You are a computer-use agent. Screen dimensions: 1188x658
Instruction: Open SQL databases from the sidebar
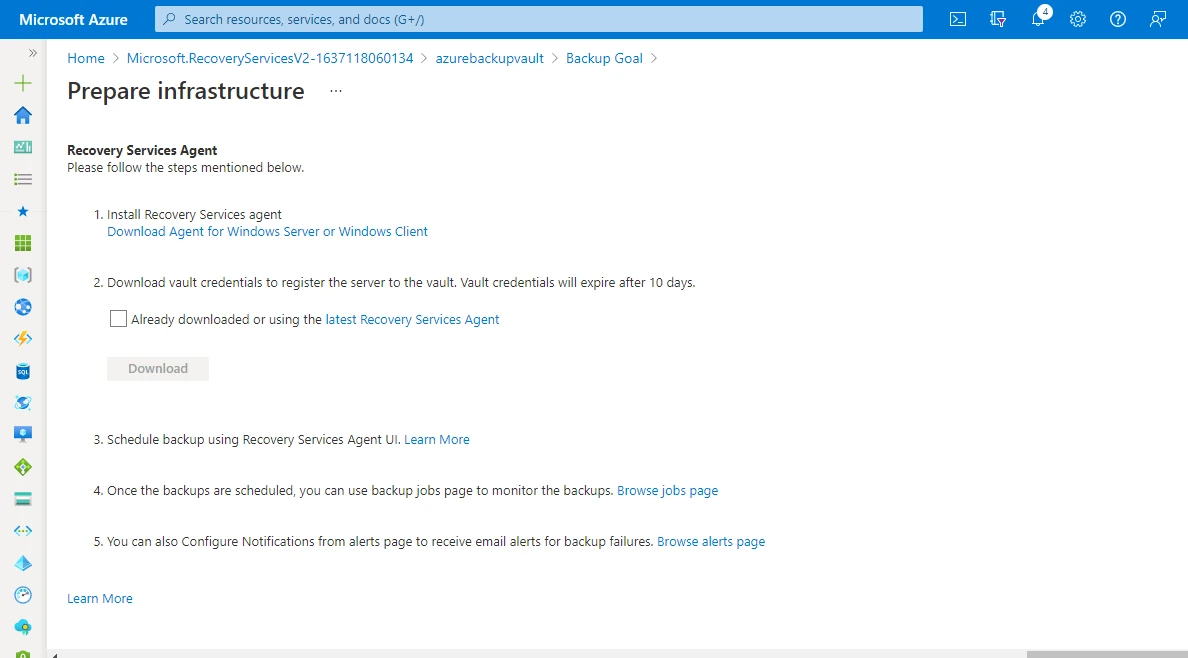point(22,371)
